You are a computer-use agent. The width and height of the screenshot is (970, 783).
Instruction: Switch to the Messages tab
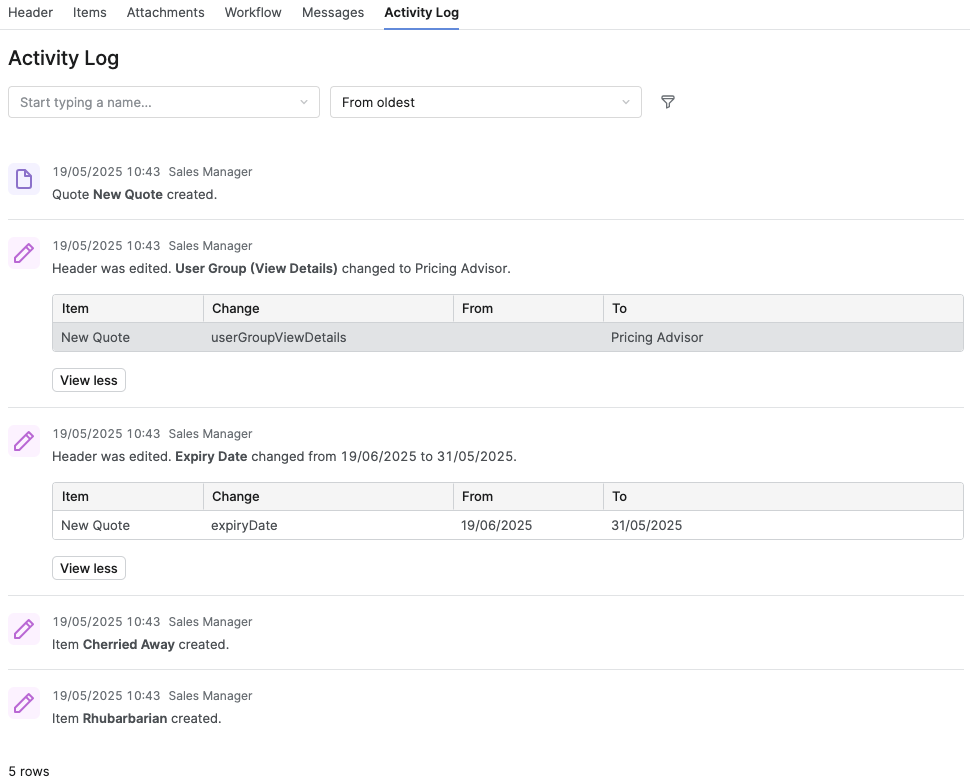333,13
